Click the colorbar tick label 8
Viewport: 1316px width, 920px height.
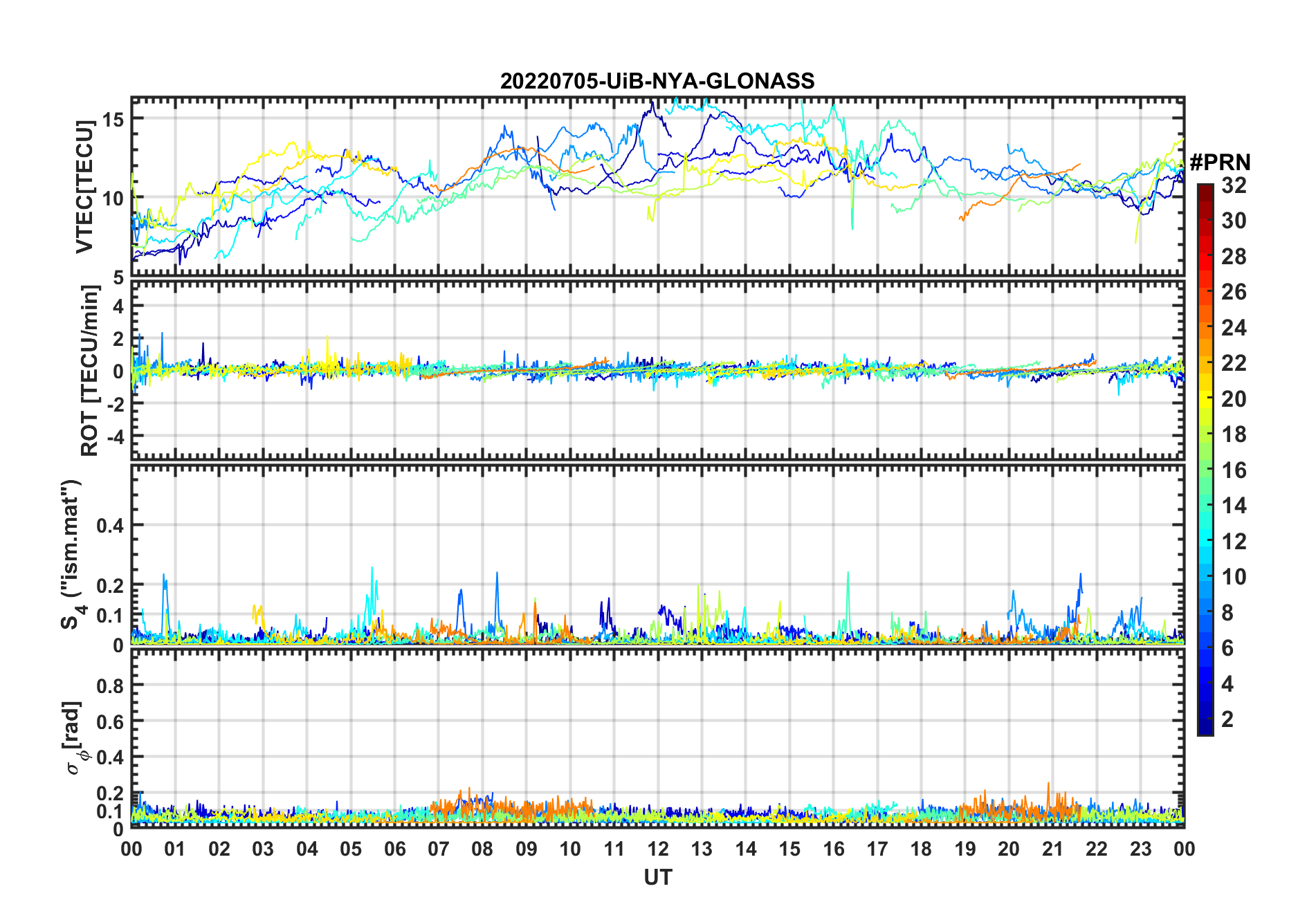coord(1227,613)
